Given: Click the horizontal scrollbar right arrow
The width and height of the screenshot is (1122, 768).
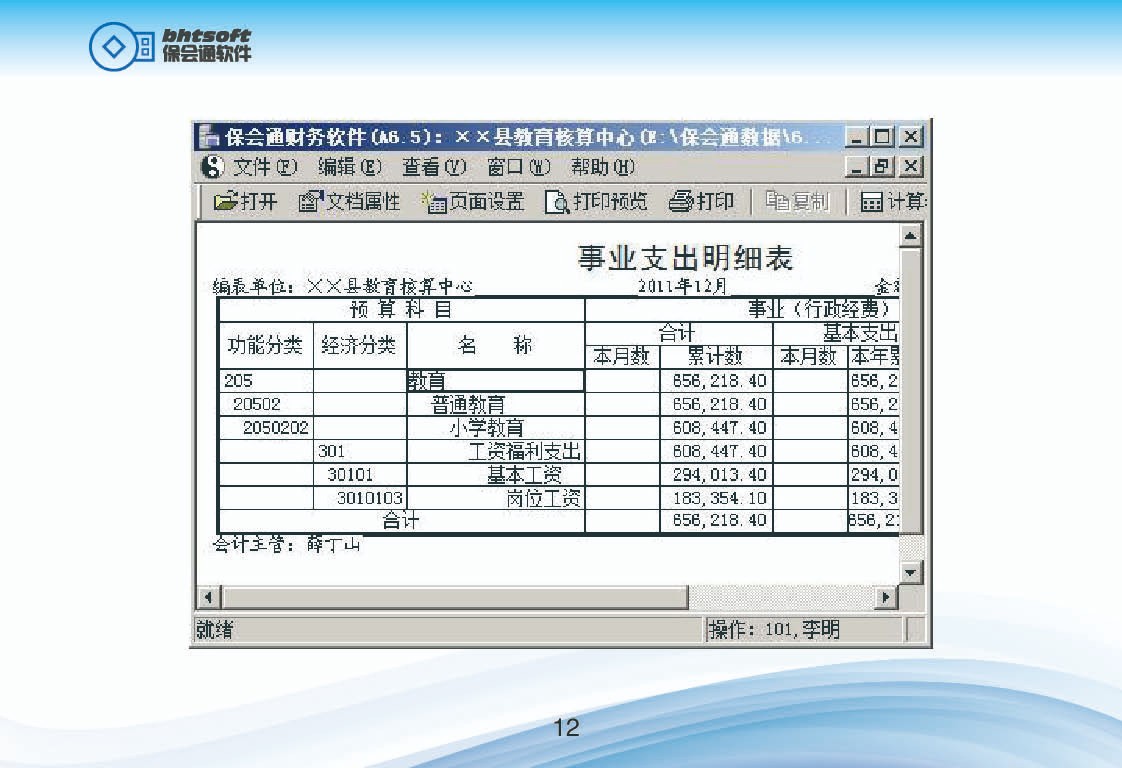Looking at the screenshot, I should 885,598.
